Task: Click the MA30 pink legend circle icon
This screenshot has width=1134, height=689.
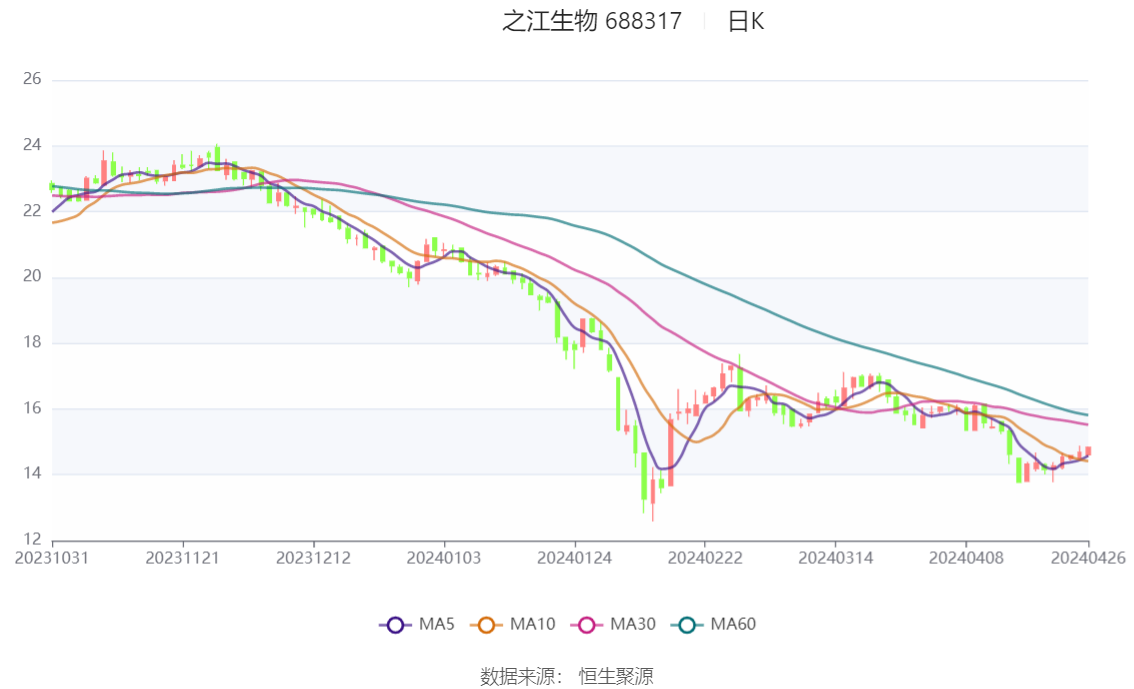Action: coord(589,625)
